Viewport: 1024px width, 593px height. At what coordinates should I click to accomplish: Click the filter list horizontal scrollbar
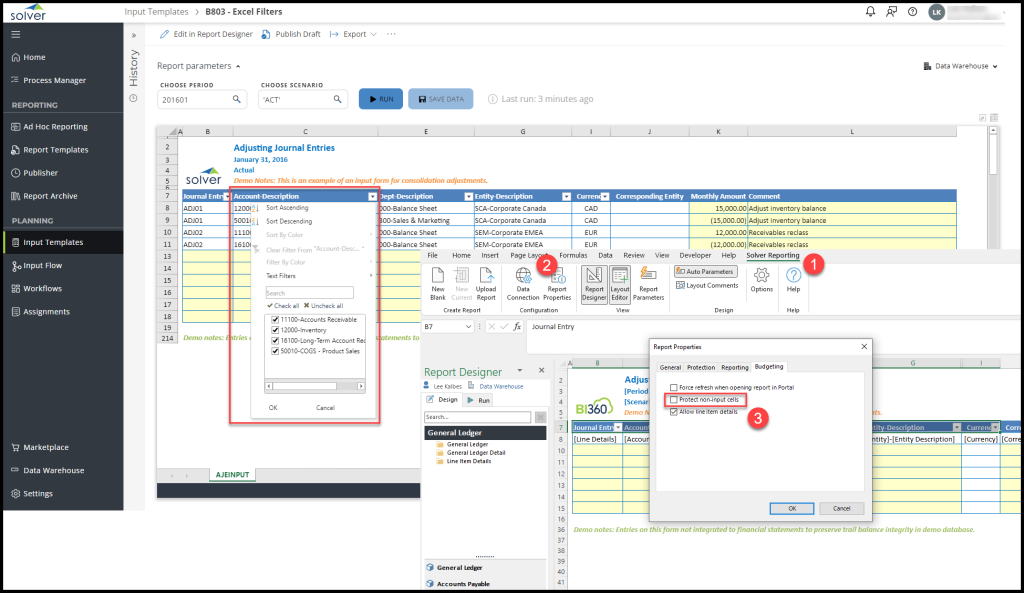click(315, 386)
